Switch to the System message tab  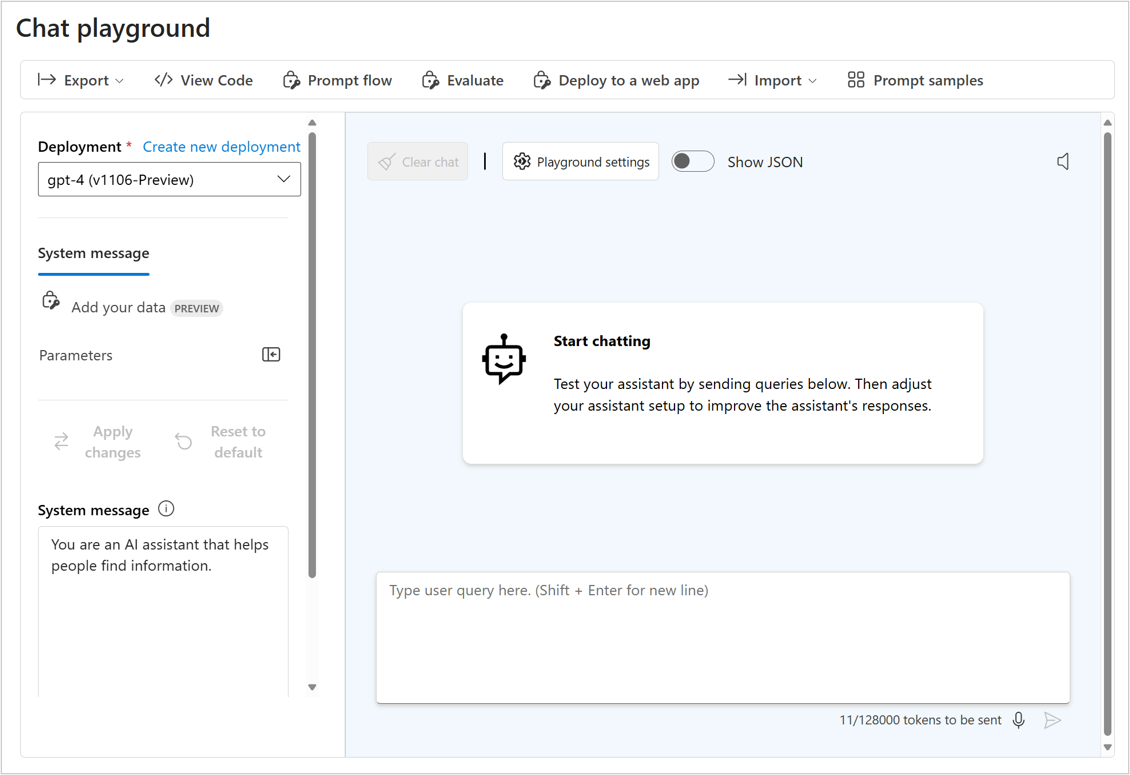click(94, 253)
